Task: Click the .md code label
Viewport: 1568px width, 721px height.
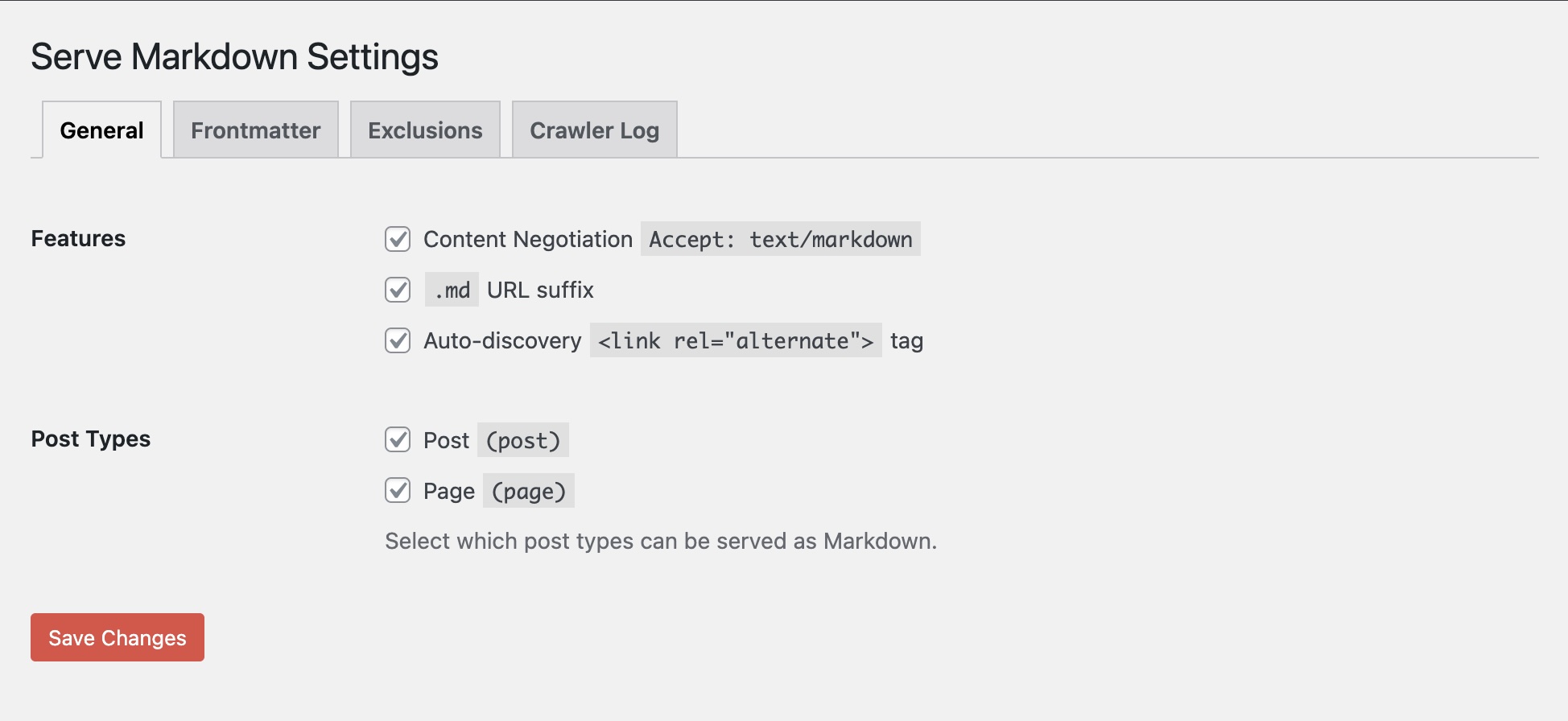Action: [x=452, y=290]
